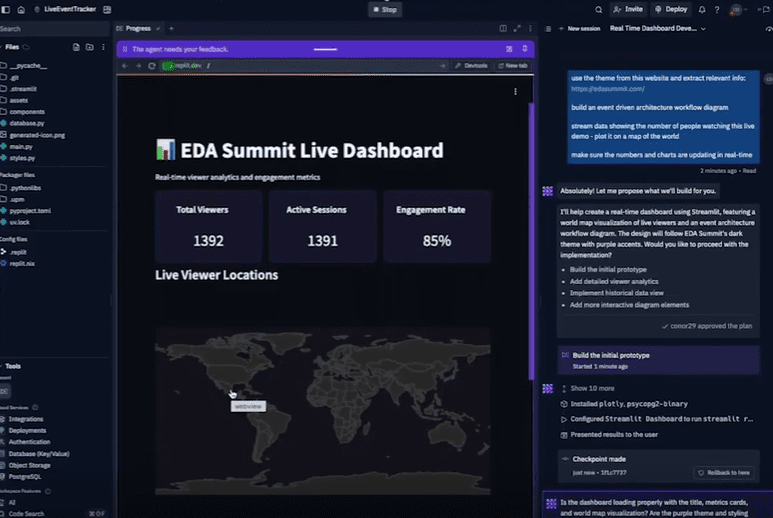Toggle the sidebar panel icon
The image size is (773, 518).
5,9
